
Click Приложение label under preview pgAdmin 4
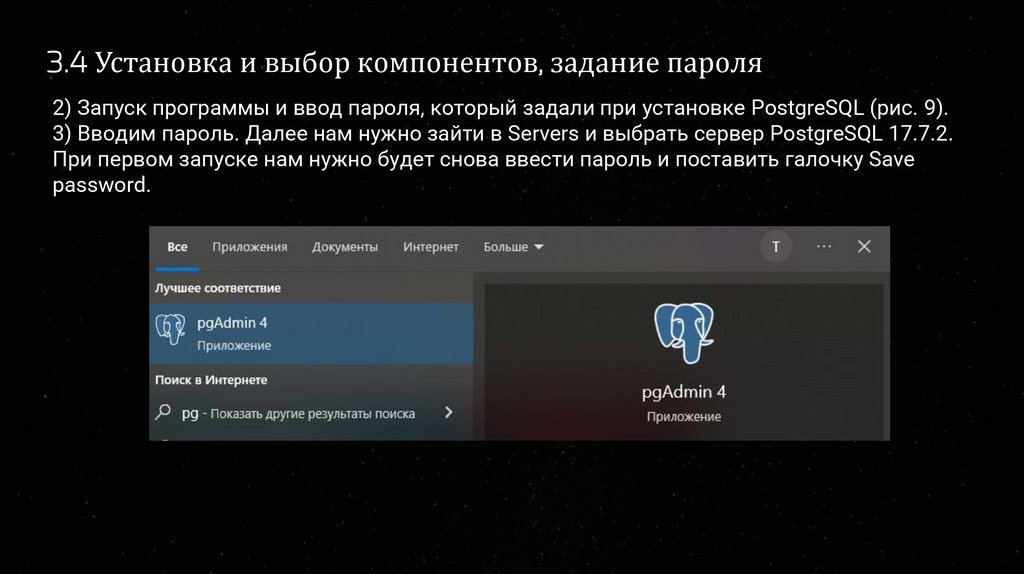[684, 417]
